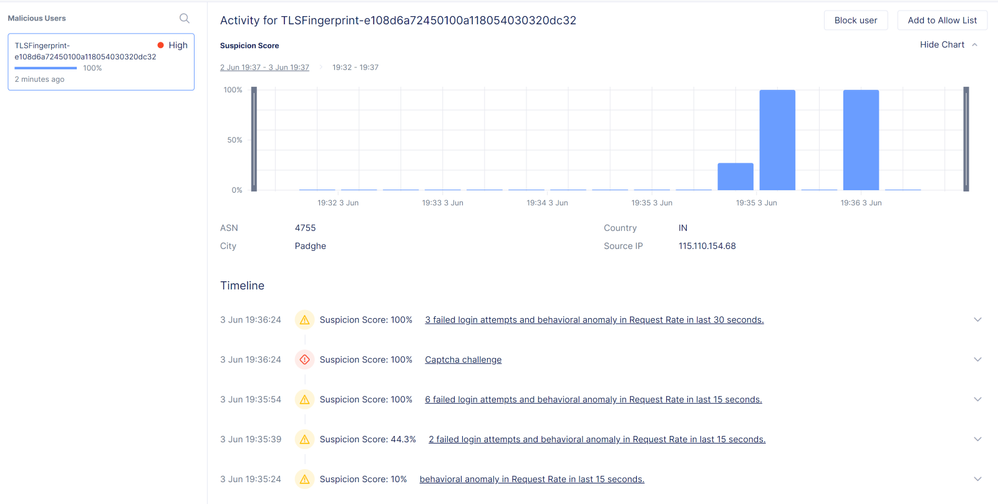Open 3 failed login attempts details link
The height and width of the screenshot is (504, 998).
594,320
